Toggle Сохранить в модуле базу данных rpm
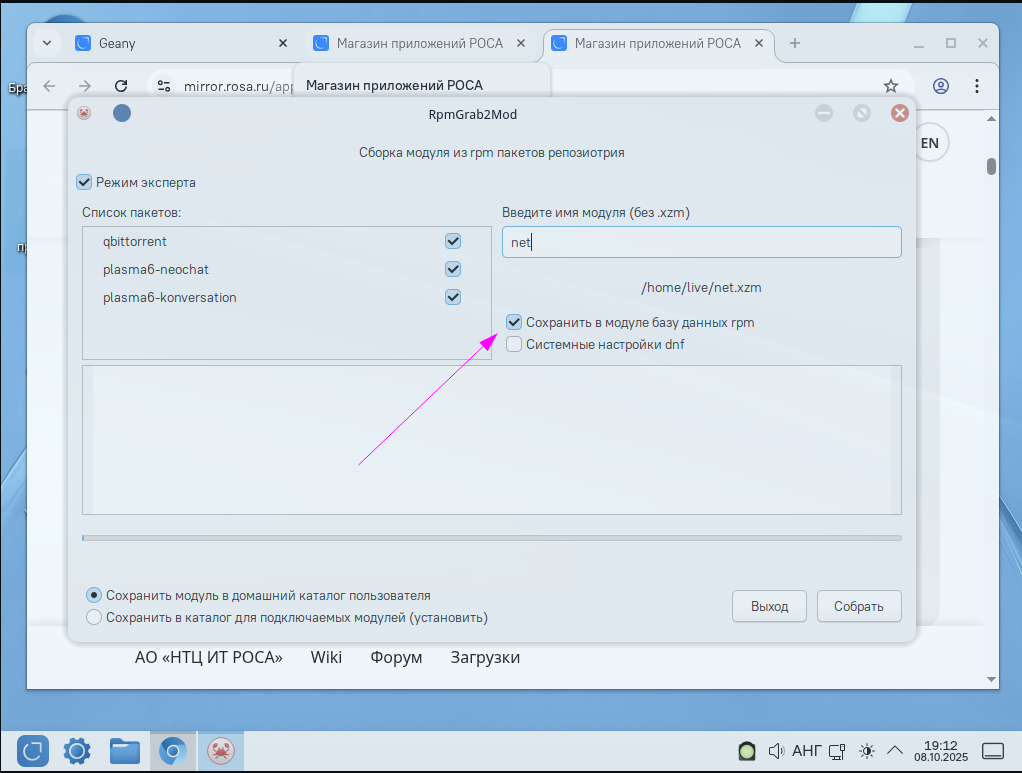 [x=514, y=322]
